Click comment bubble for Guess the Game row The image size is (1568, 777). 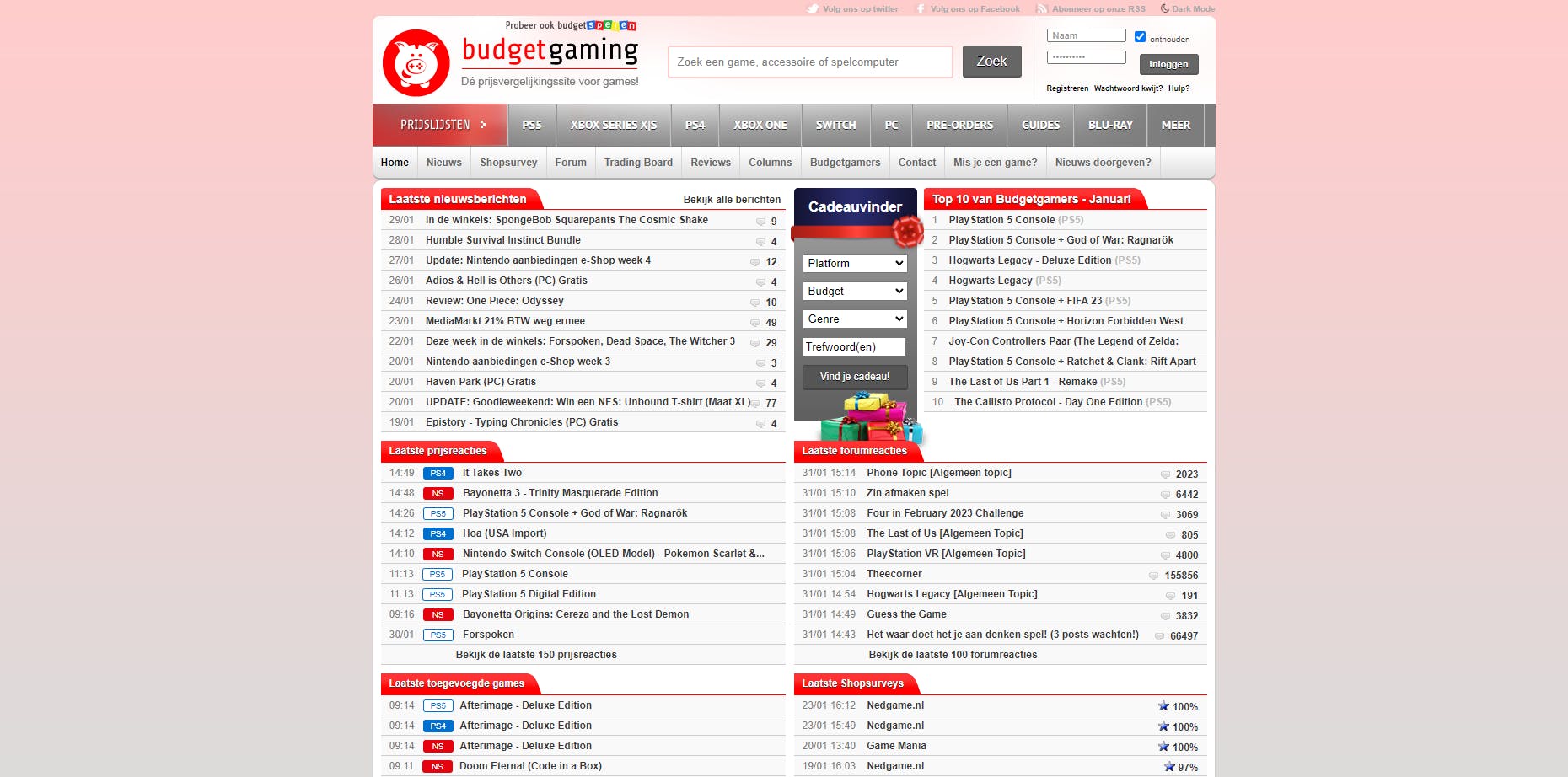[x=1166, y=616]
